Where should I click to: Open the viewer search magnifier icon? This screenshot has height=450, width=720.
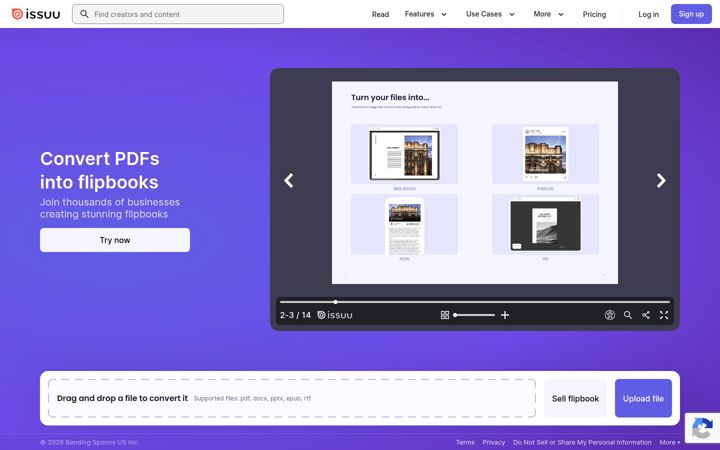click(628, 315)
